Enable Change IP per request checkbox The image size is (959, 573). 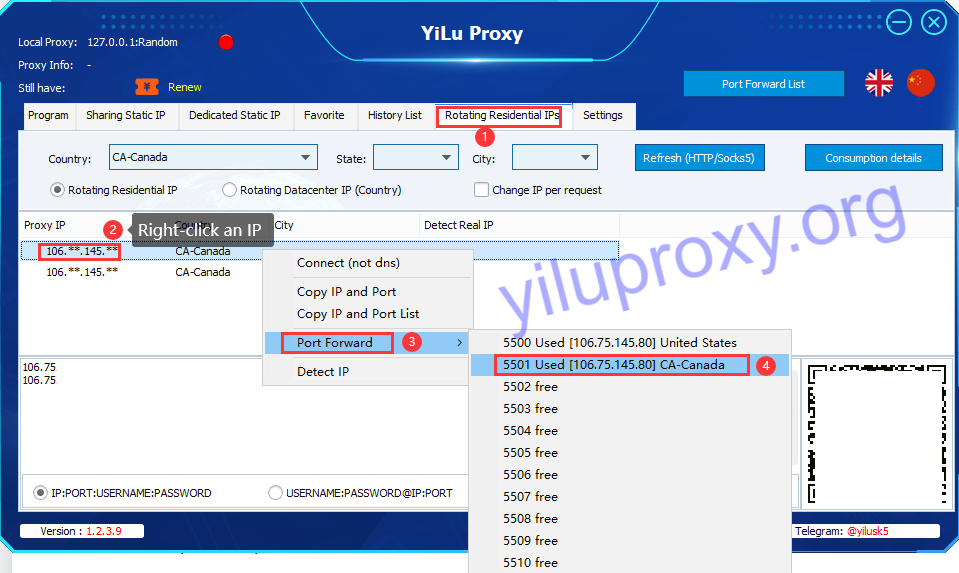pyautogui.click(x=481, y=190)
